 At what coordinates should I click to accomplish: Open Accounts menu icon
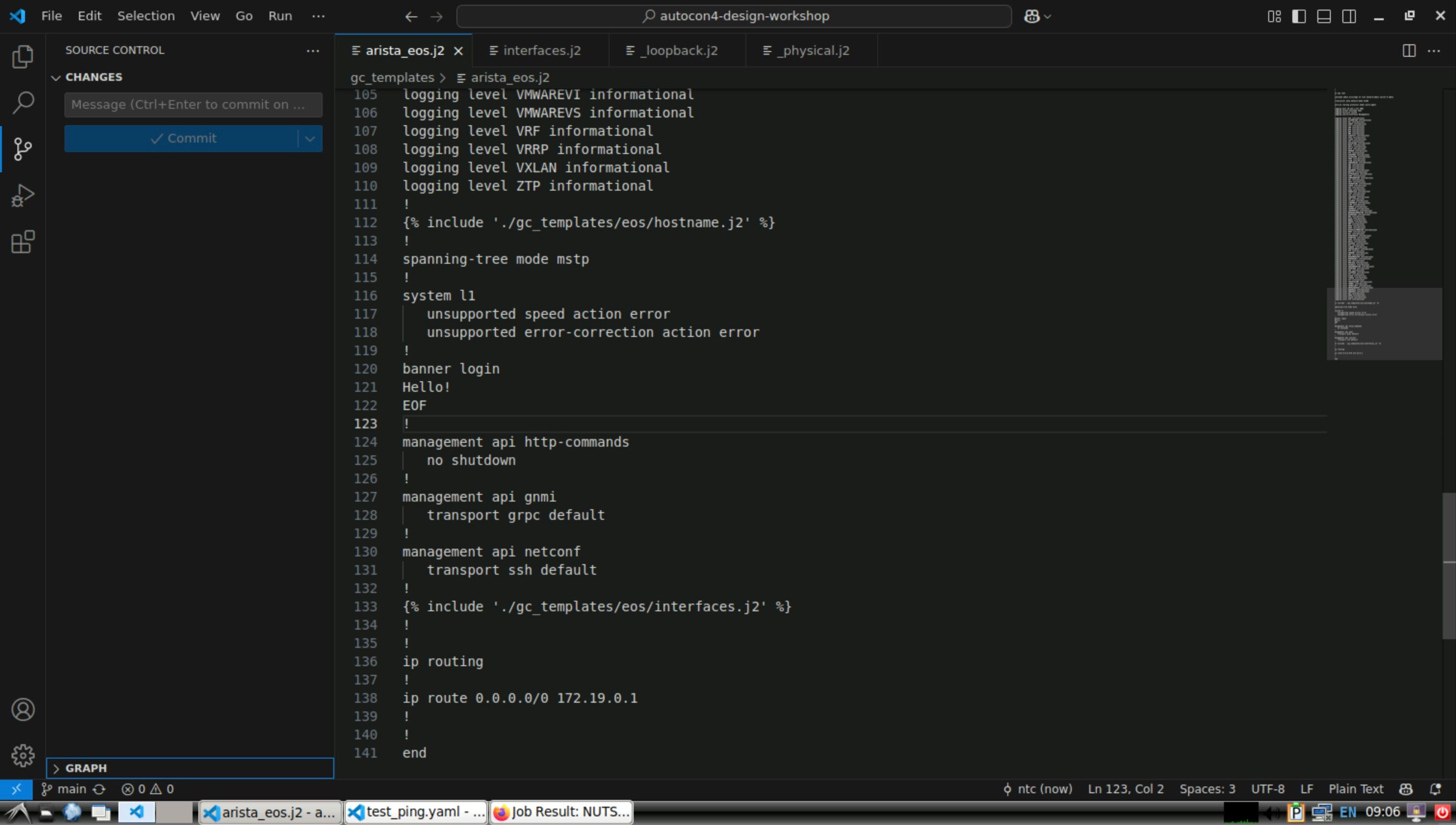23,709
